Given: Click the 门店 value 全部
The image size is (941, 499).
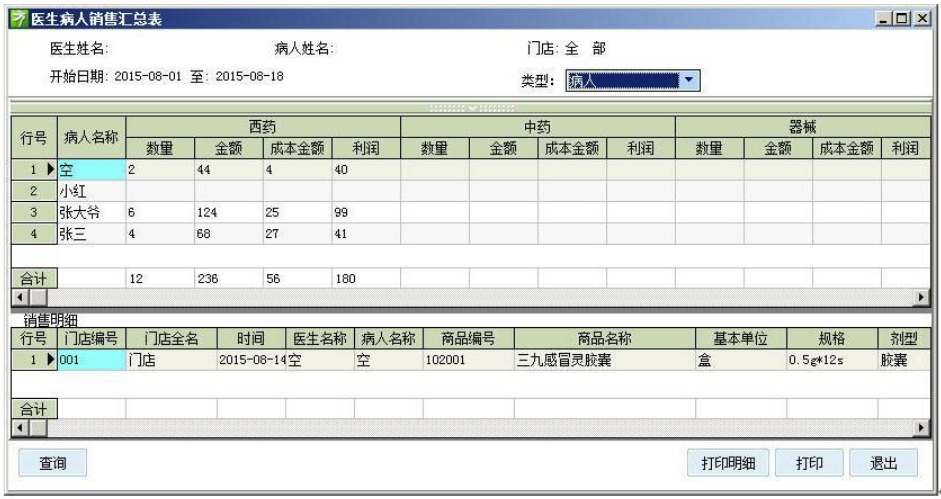Looking at the screenshot, I should click(586, 49).
